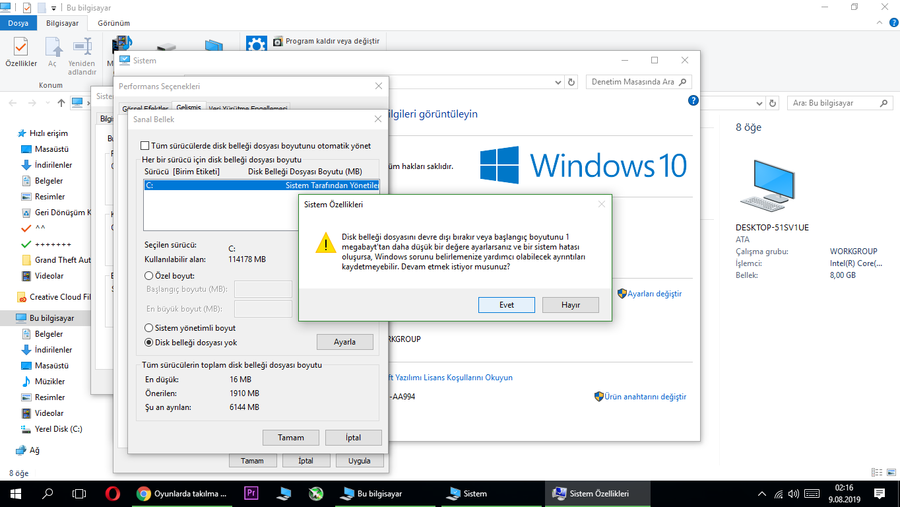This screenshot has width=900, height=507.
Task: Open Adobe Premiere Pro from taskbar
Action: click(x=251, y=493)
